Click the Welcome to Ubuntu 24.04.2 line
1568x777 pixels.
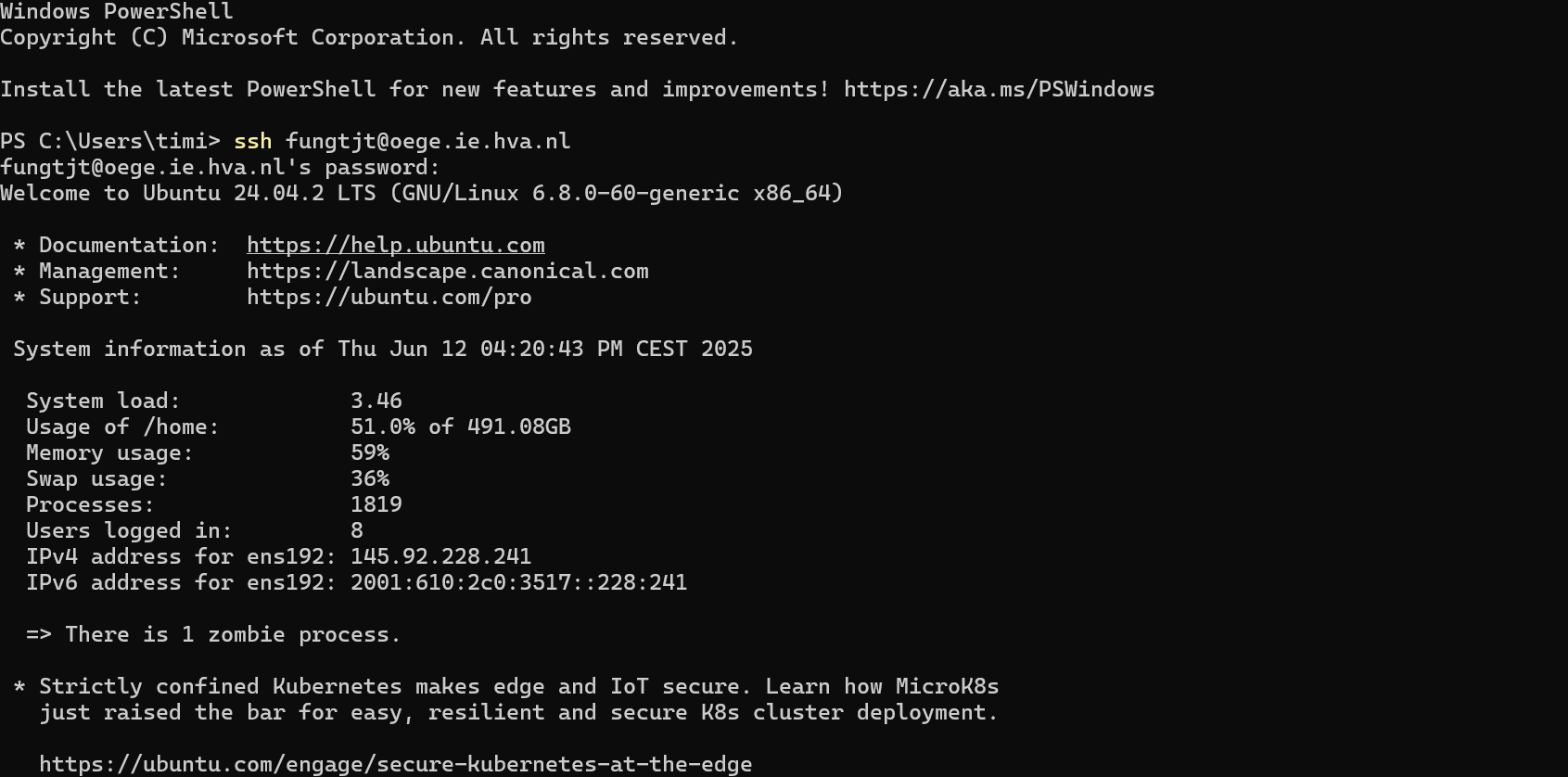pos(421,194)
